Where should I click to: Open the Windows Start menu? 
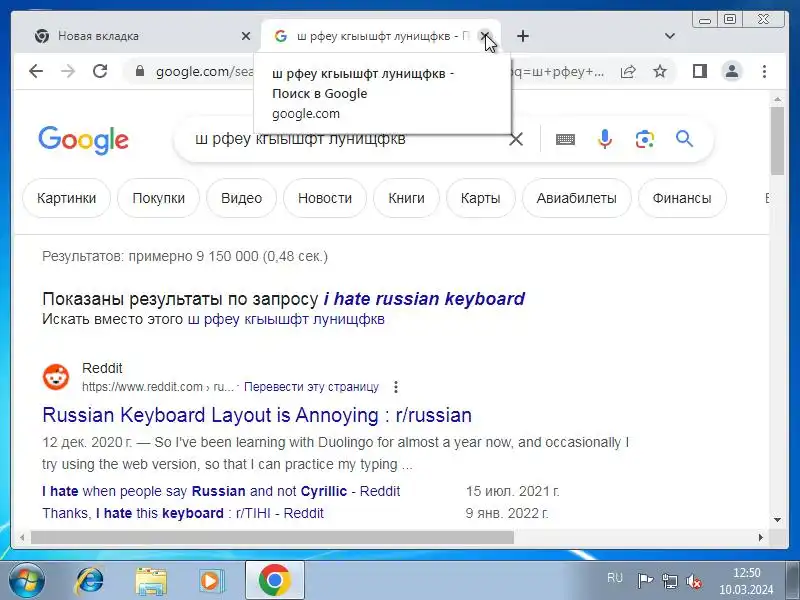[27, 581]
